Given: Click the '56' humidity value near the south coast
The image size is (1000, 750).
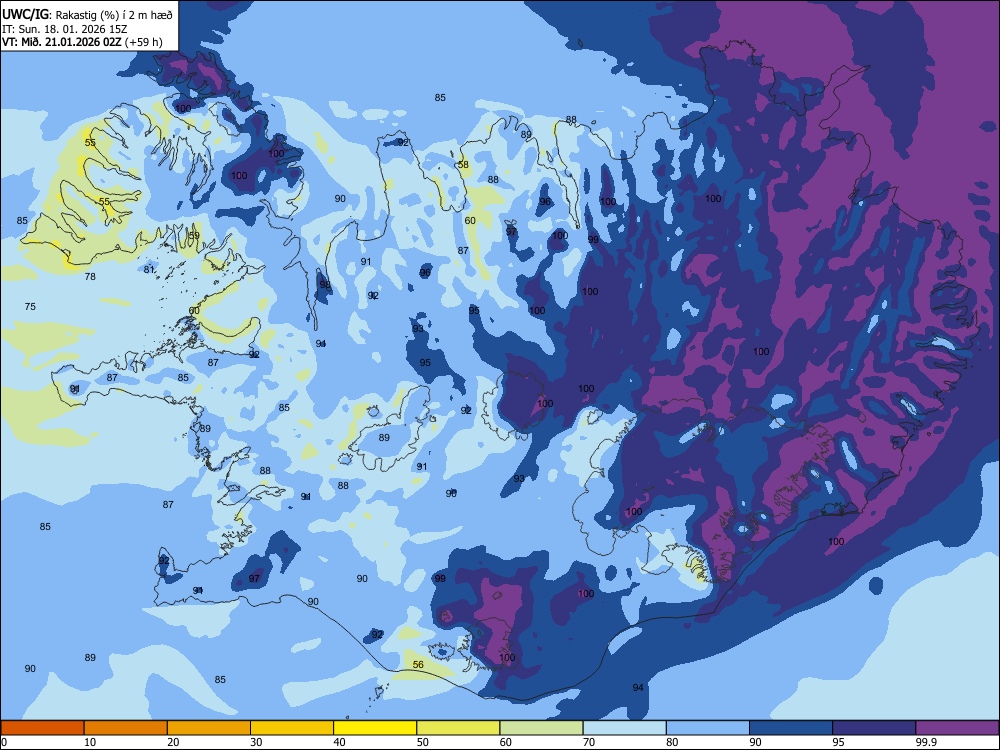Looking at the screenshot, I should click(418, 665).
